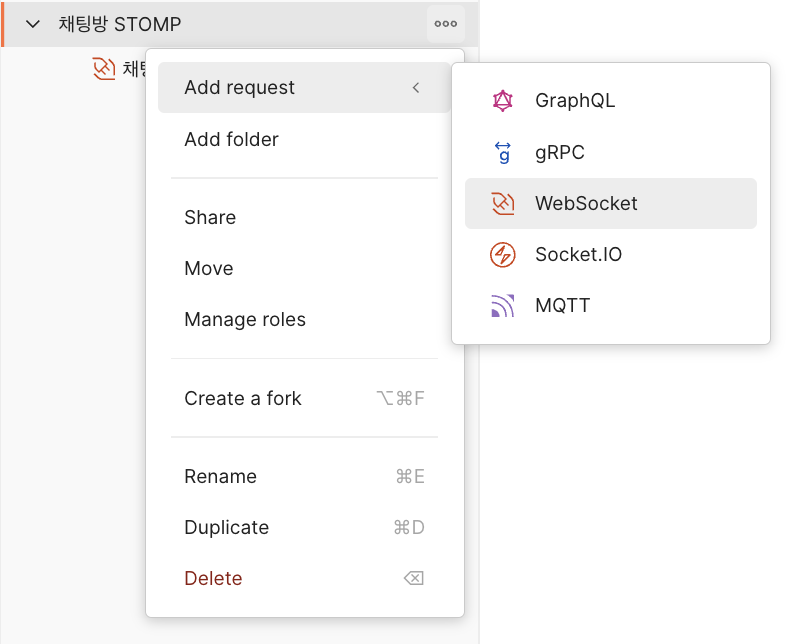This screenshot has width=798, height=644.
Task: Choose Create a fork
Action: click(x=304, y=398)
